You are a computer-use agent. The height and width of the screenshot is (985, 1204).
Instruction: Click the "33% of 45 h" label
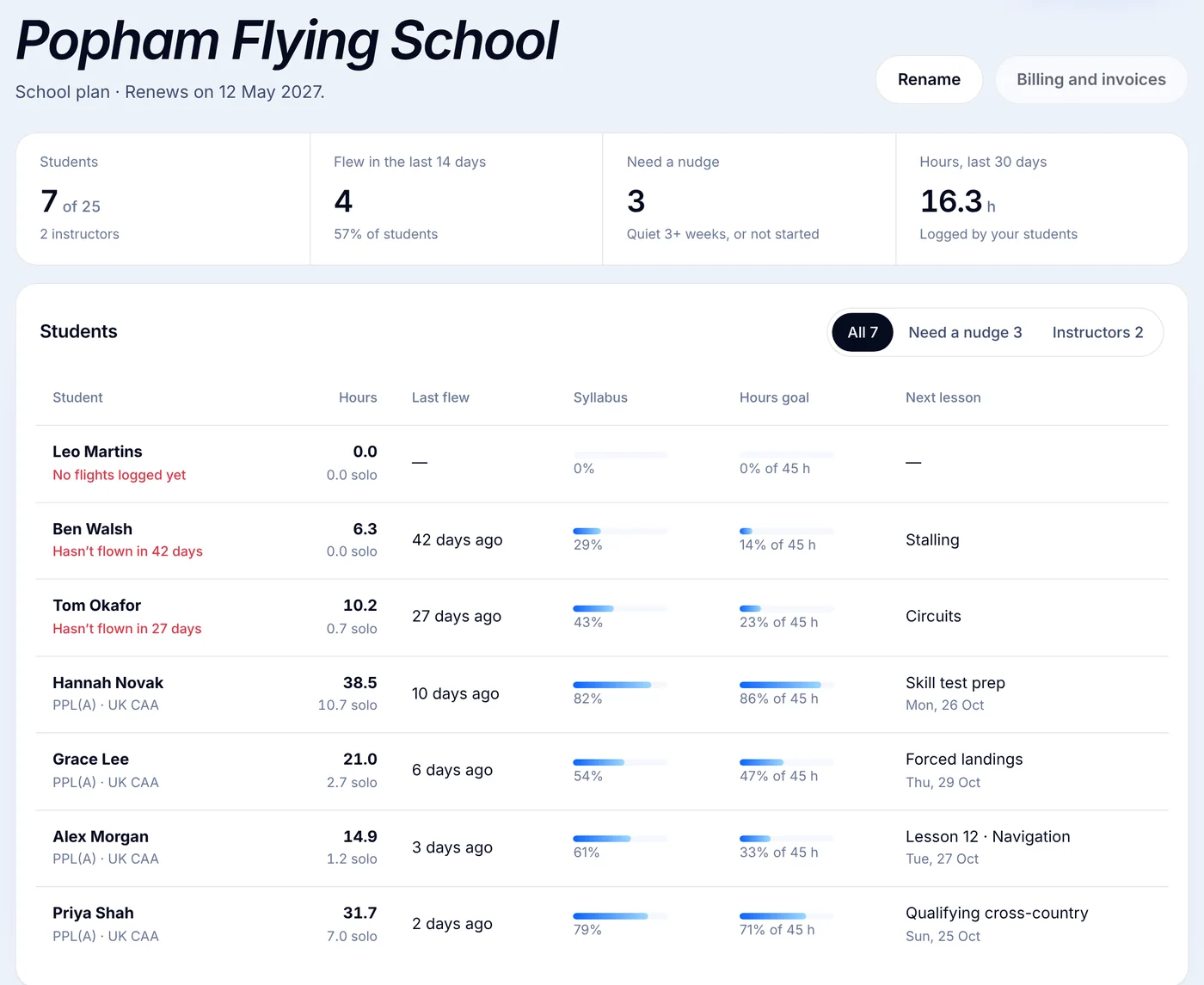(778, 853)
